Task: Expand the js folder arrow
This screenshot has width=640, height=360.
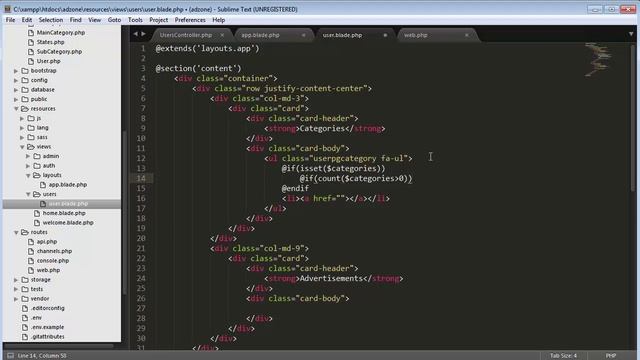Action: (x=22, y=118)
